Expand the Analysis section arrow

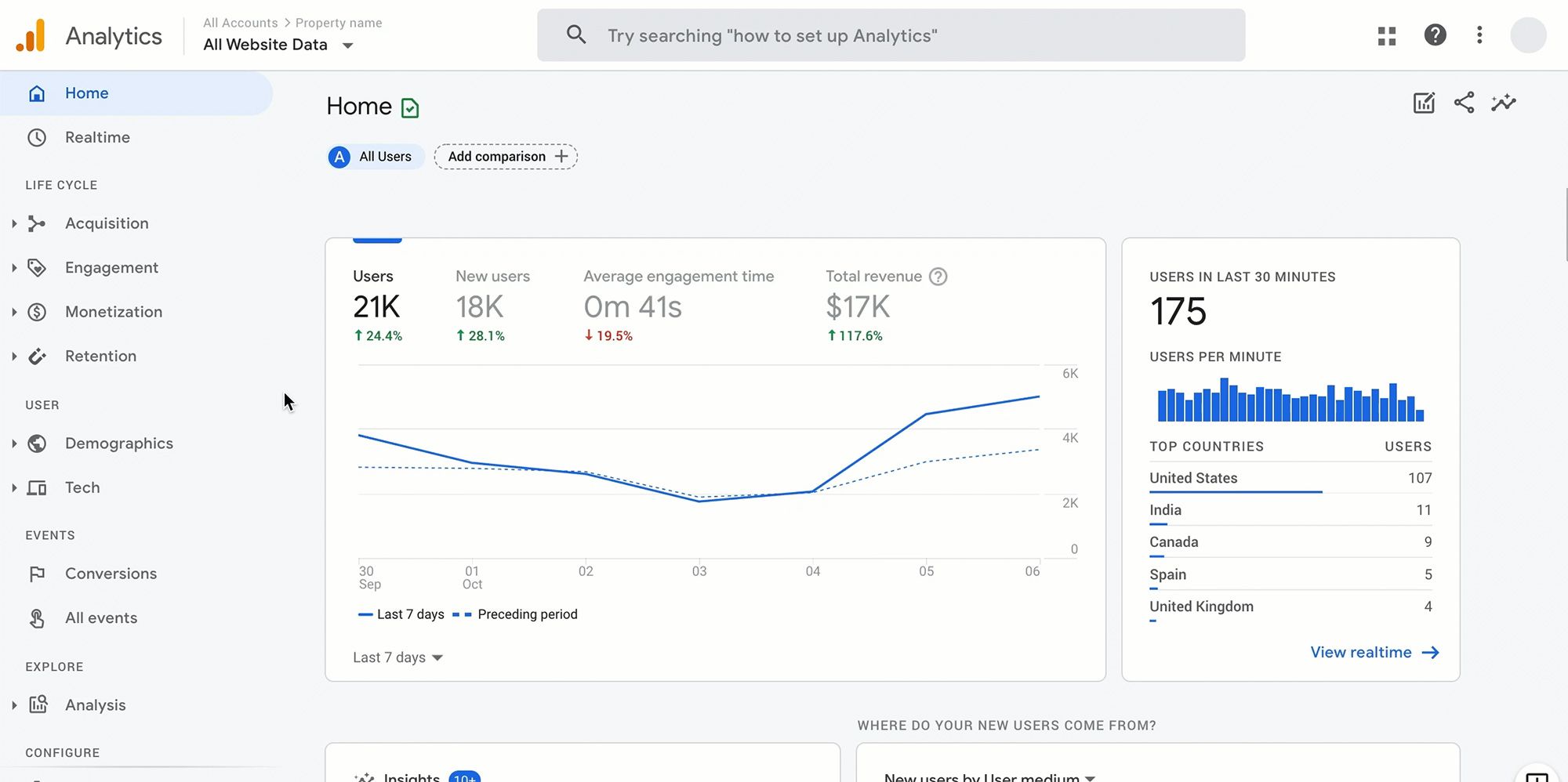14,705
